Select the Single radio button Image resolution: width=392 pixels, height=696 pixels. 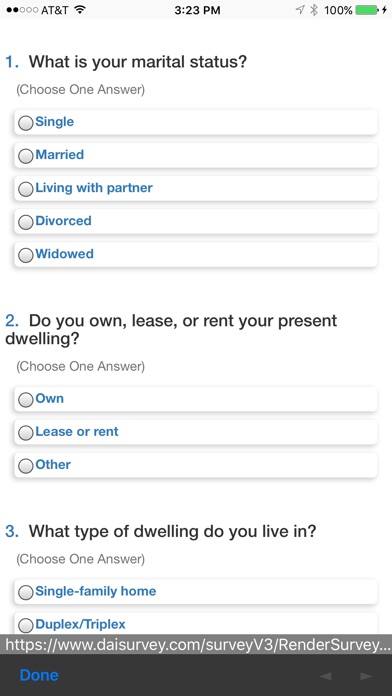coord(26,123)
